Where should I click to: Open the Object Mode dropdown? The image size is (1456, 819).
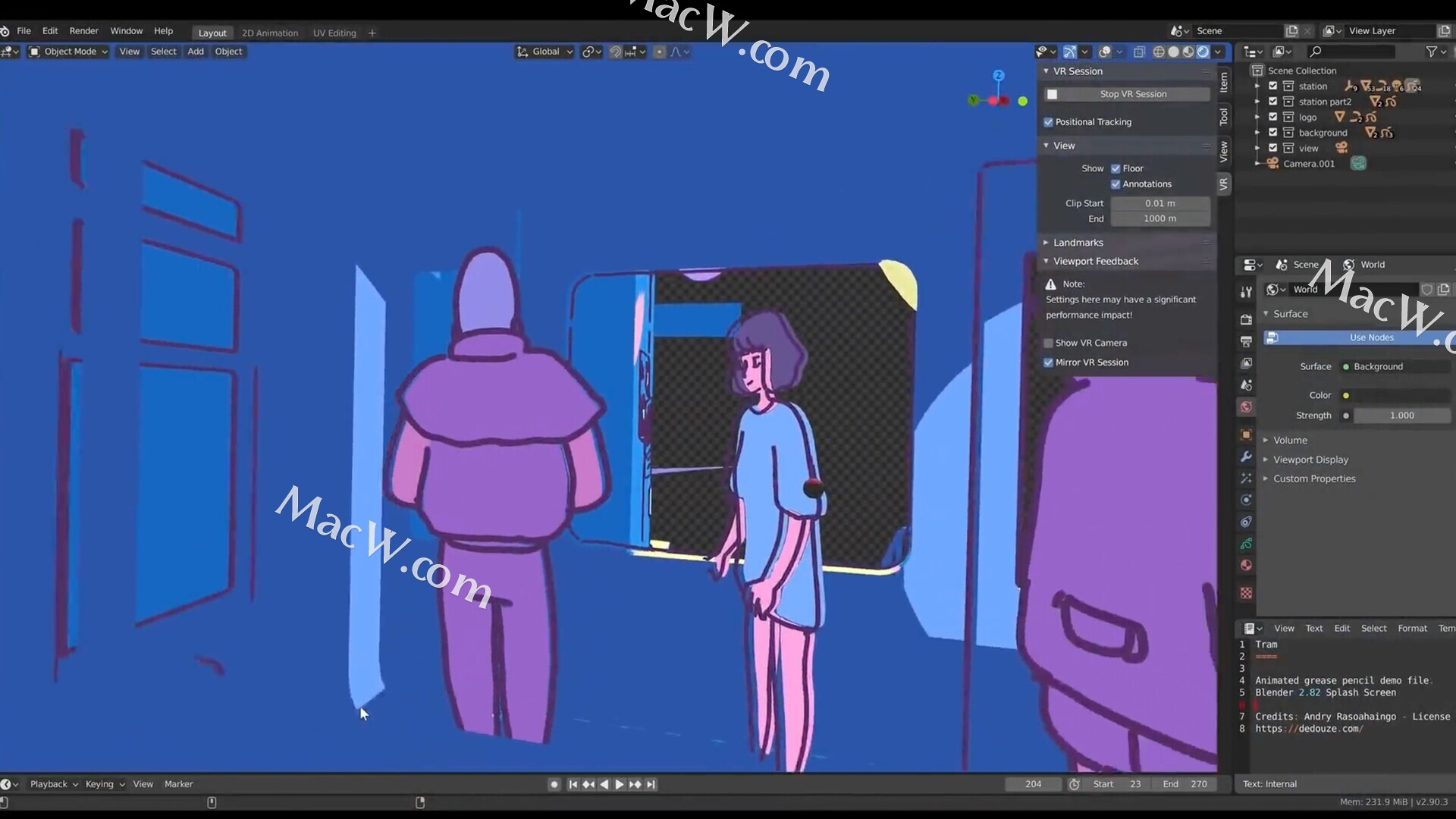click(68, 52)
